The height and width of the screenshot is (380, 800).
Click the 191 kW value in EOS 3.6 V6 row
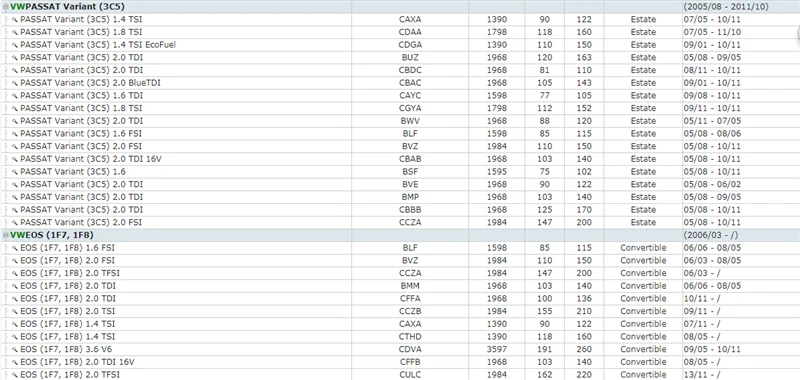click(x=545, y=349)
